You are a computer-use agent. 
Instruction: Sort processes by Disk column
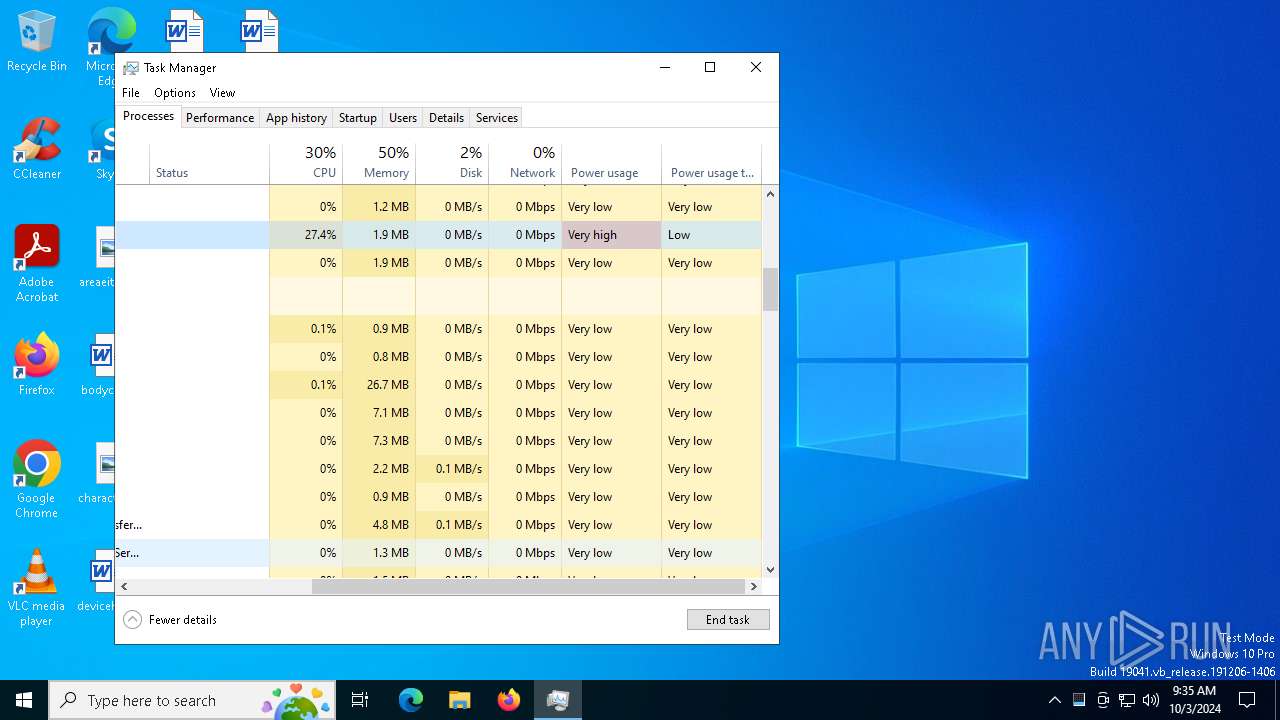point(452,163)
